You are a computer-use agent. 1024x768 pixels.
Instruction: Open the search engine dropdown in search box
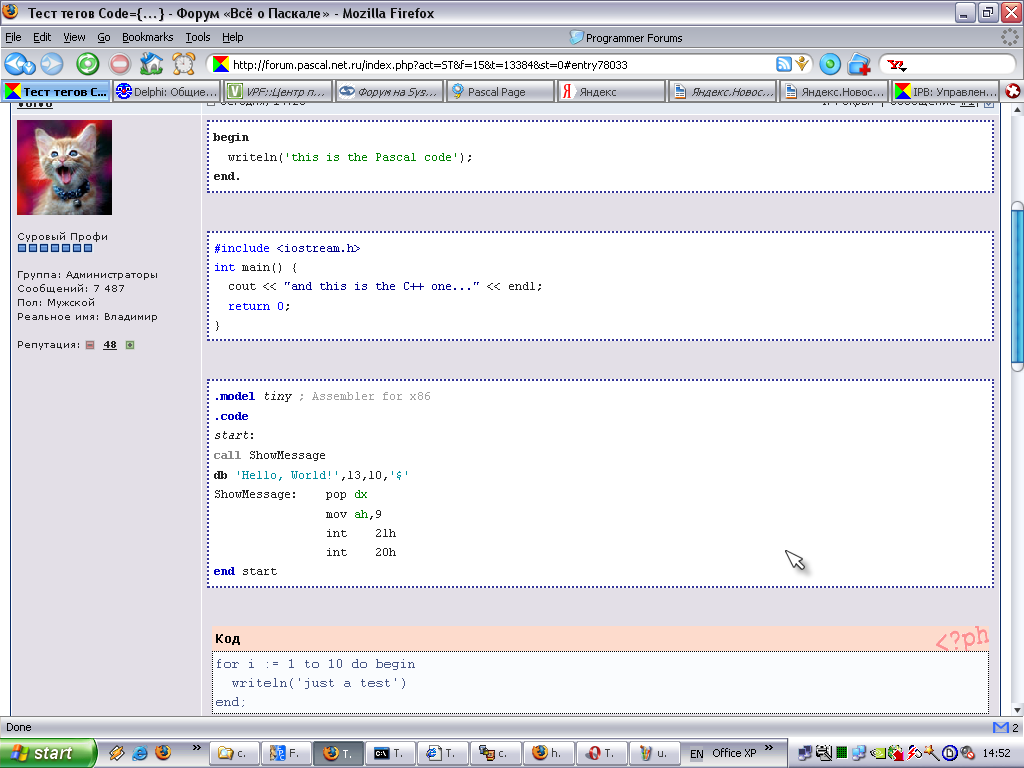897,65
